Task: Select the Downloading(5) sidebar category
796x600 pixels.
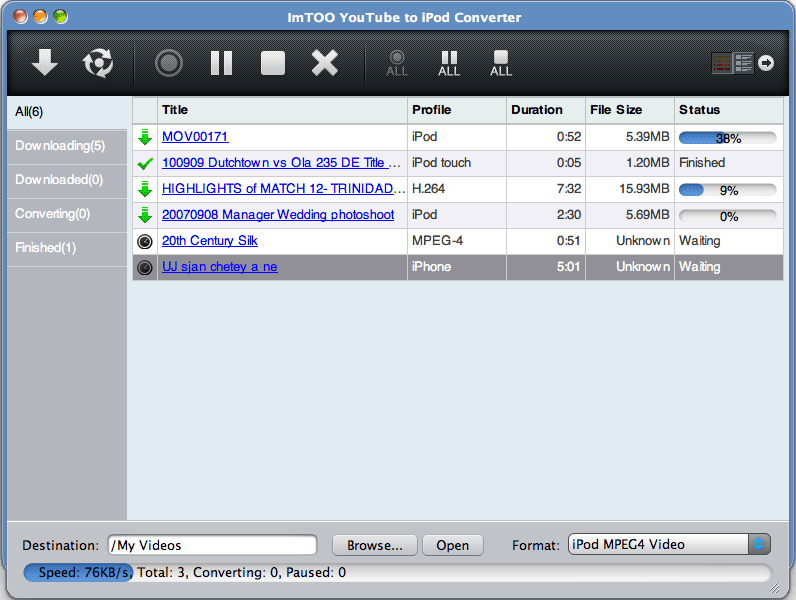Action: tap(67, 146)
